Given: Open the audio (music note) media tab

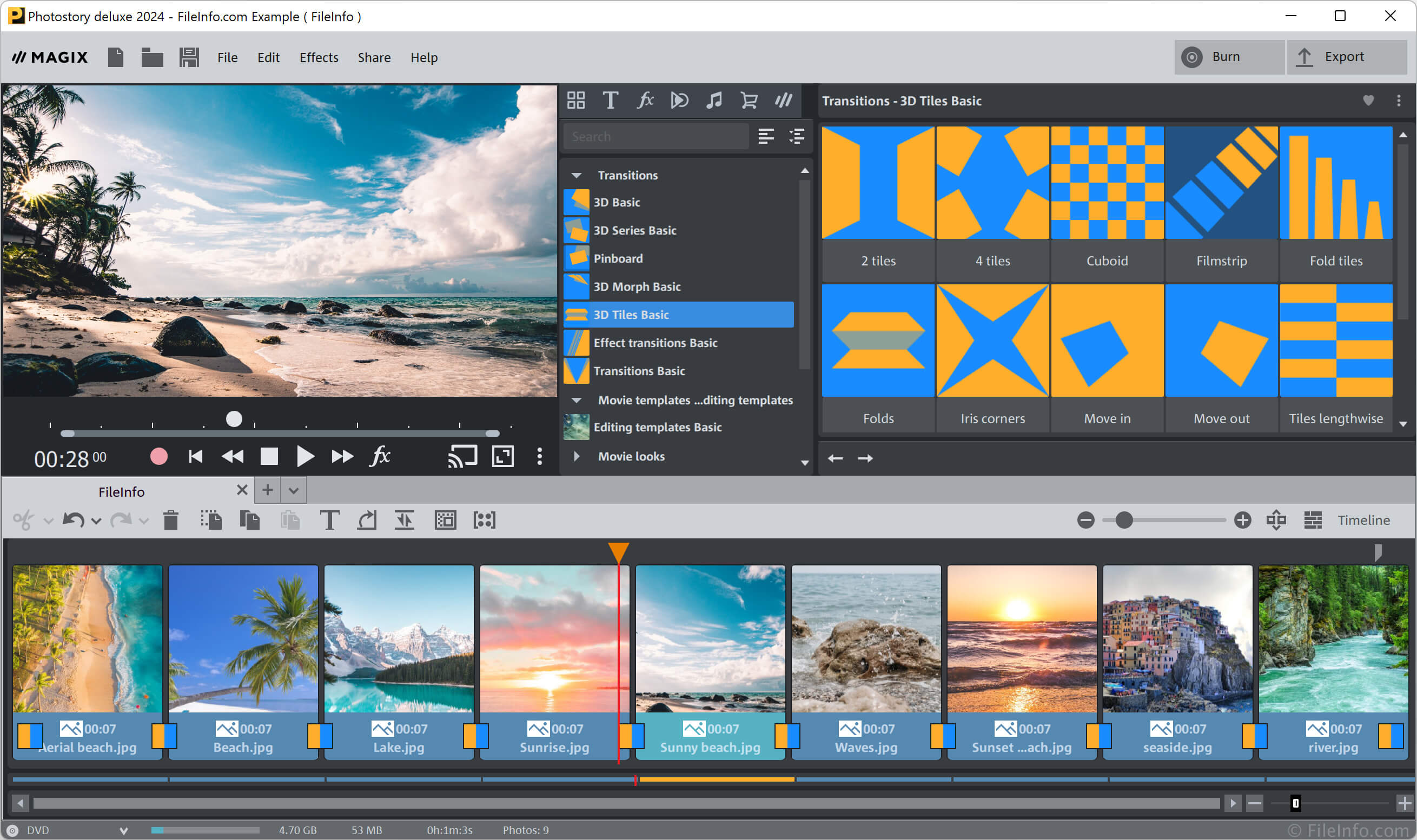Looking at the screenshot, I should click(713, 101).
